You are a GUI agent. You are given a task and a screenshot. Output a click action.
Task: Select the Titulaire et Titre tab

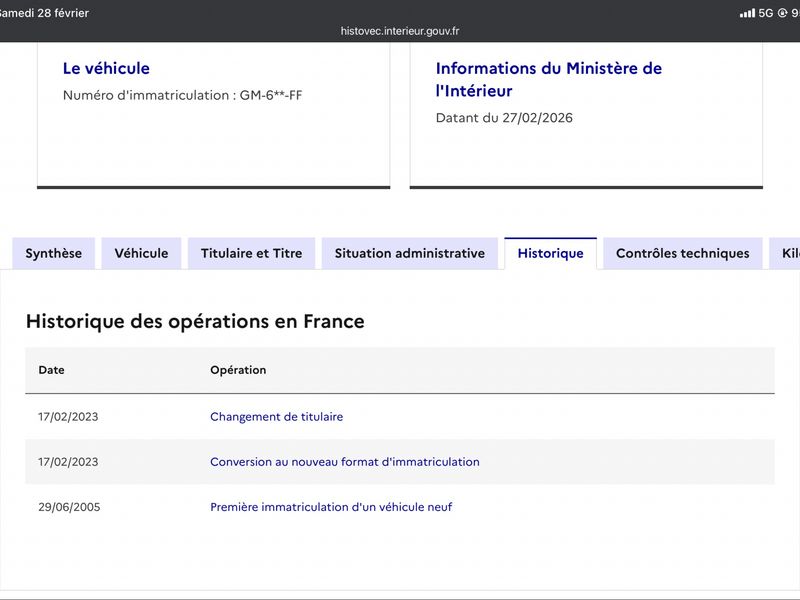point(251,253)
